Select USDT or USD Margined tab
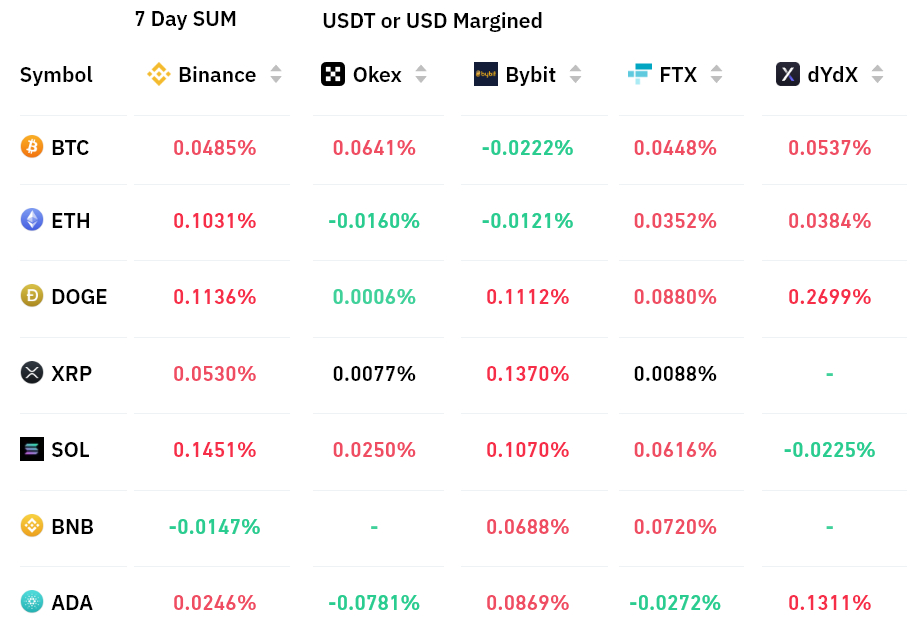The image size is (910, 639). pyautogui.click(x=432, y=20)
